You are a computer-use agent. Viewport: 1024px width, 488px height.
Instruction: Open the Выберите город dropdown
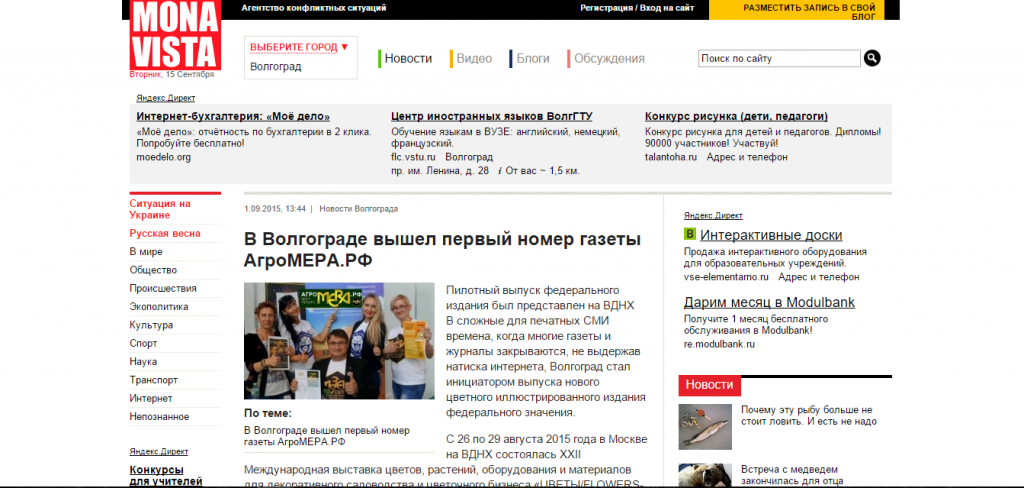(300, 47)
